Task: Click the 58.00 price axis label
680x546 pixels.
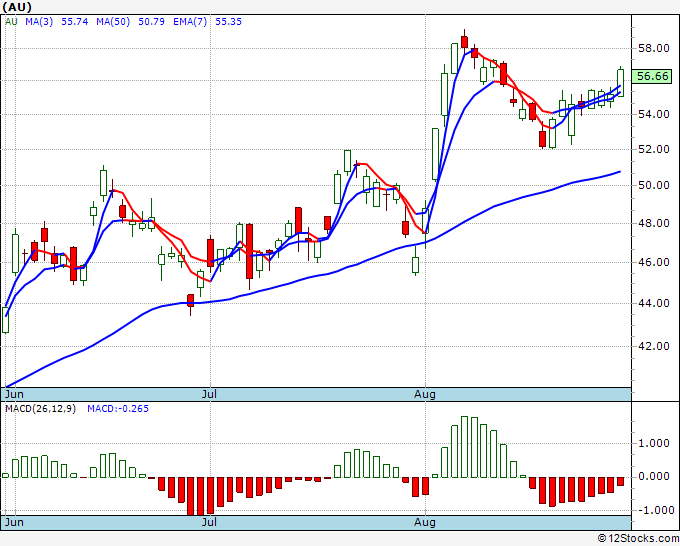Action: point(654,48)
